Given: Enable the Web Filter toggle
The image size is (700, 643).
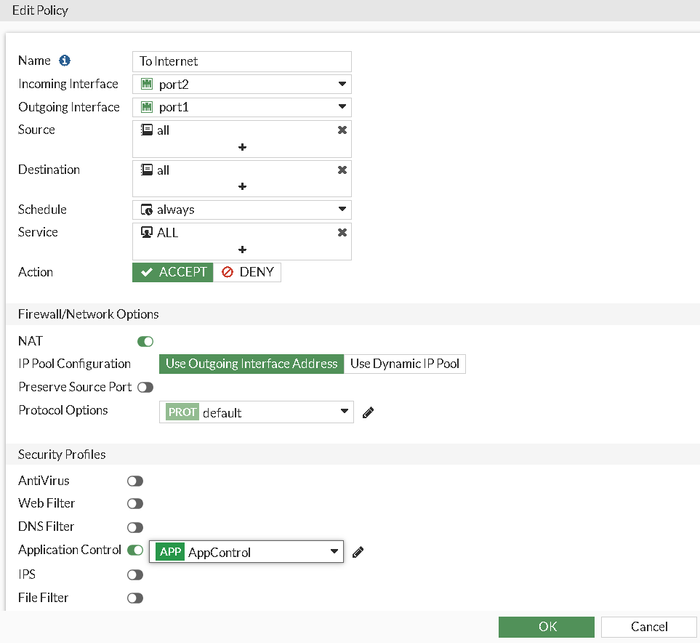Looking at the screenshot, I should pos(135,504).
